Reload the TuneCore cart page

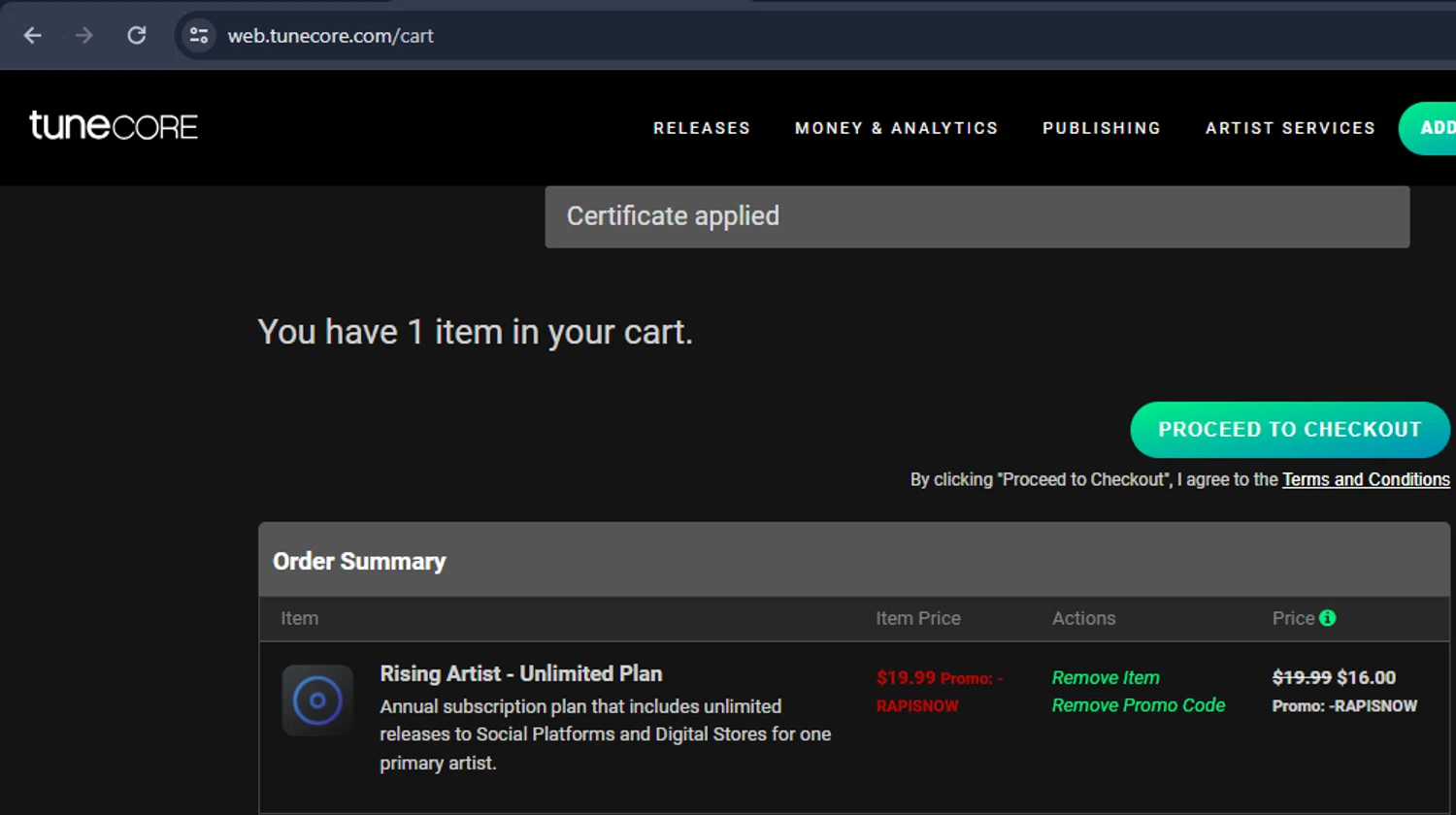[x=137, y=36]
